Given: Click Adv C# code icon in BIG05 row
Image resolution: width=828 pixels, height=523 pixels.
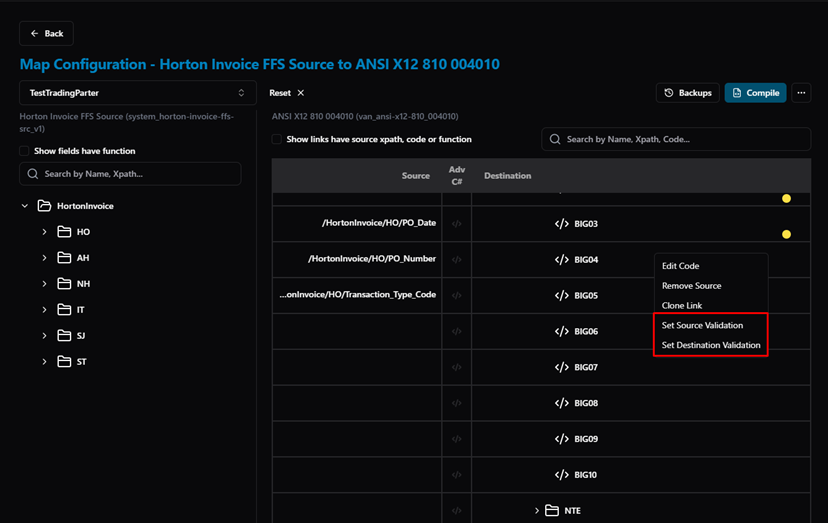Looking at the screenshot, I should (x=457, y=296).
